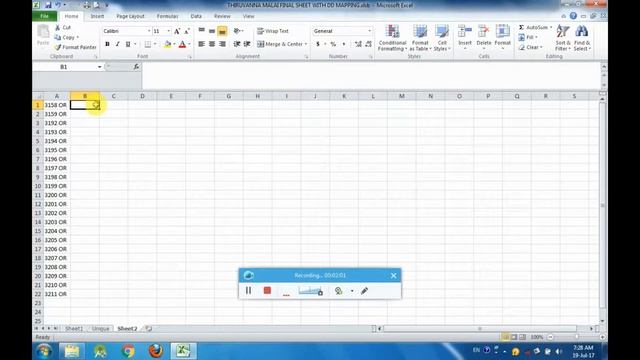Image resolution: width=640 pixels, height=360 pixels.
Task: Open Format as Table gallery
Action: (x=420, y=38)
